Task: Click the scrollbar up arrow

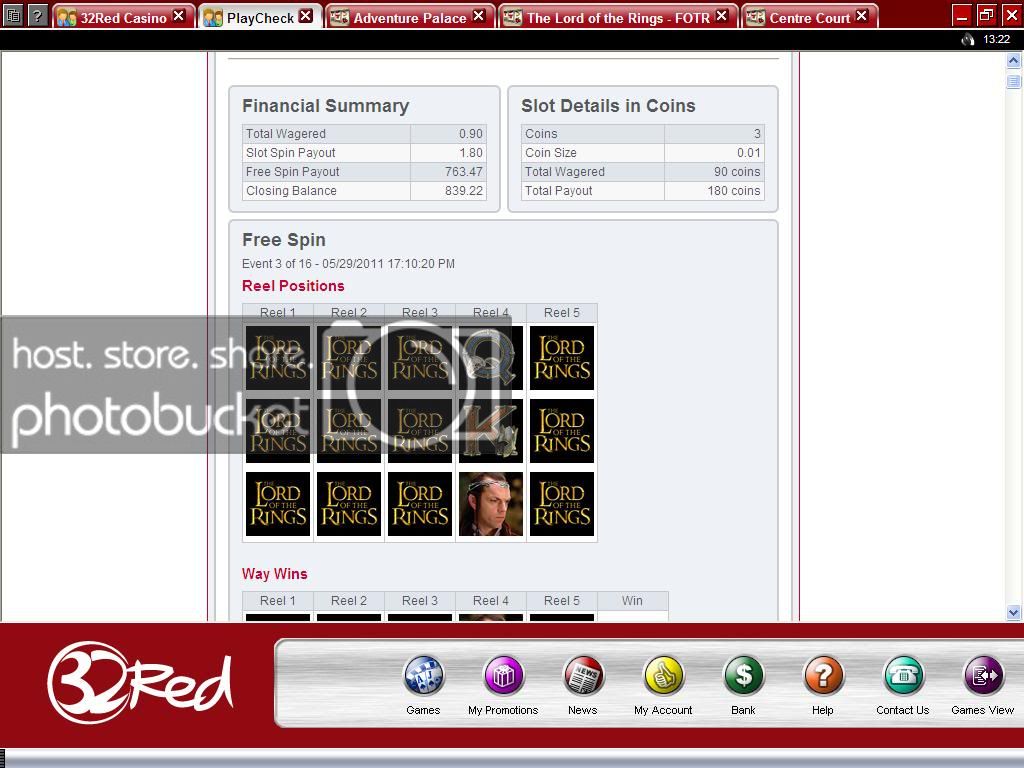Action: (x=1014, y=61)
